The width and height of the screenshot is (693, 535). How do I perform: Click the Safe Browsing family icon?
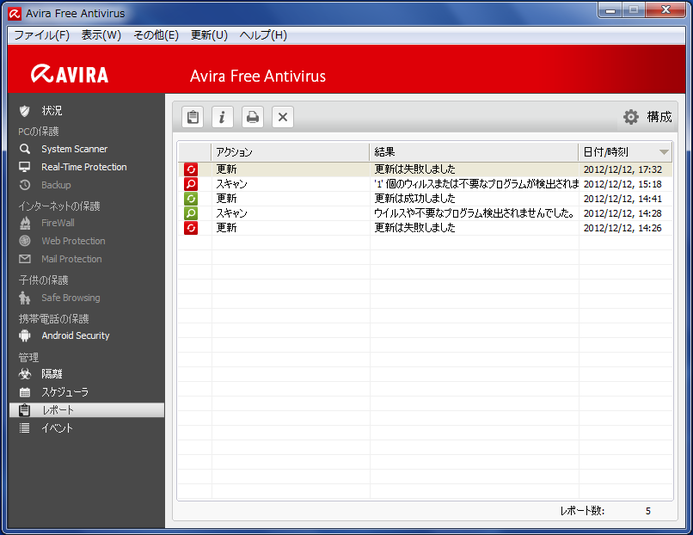[25, 298]
